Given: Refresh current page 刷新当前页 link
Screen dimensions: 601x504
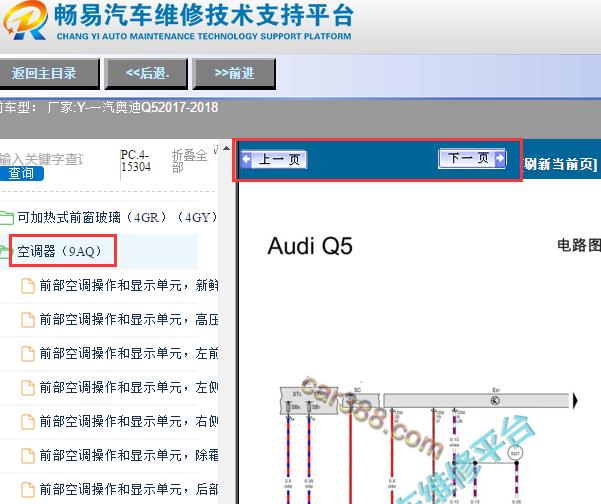Looking at the screenshot, I should 560,164.
